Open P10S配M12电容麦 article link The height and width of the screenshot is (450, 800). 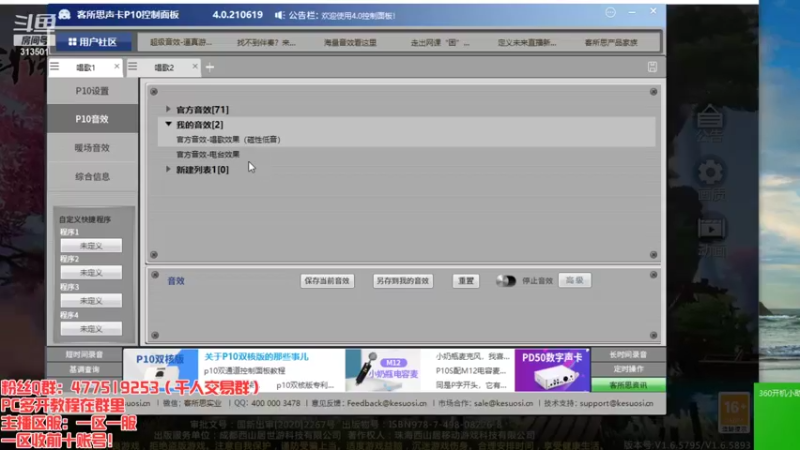coord(471,371)
